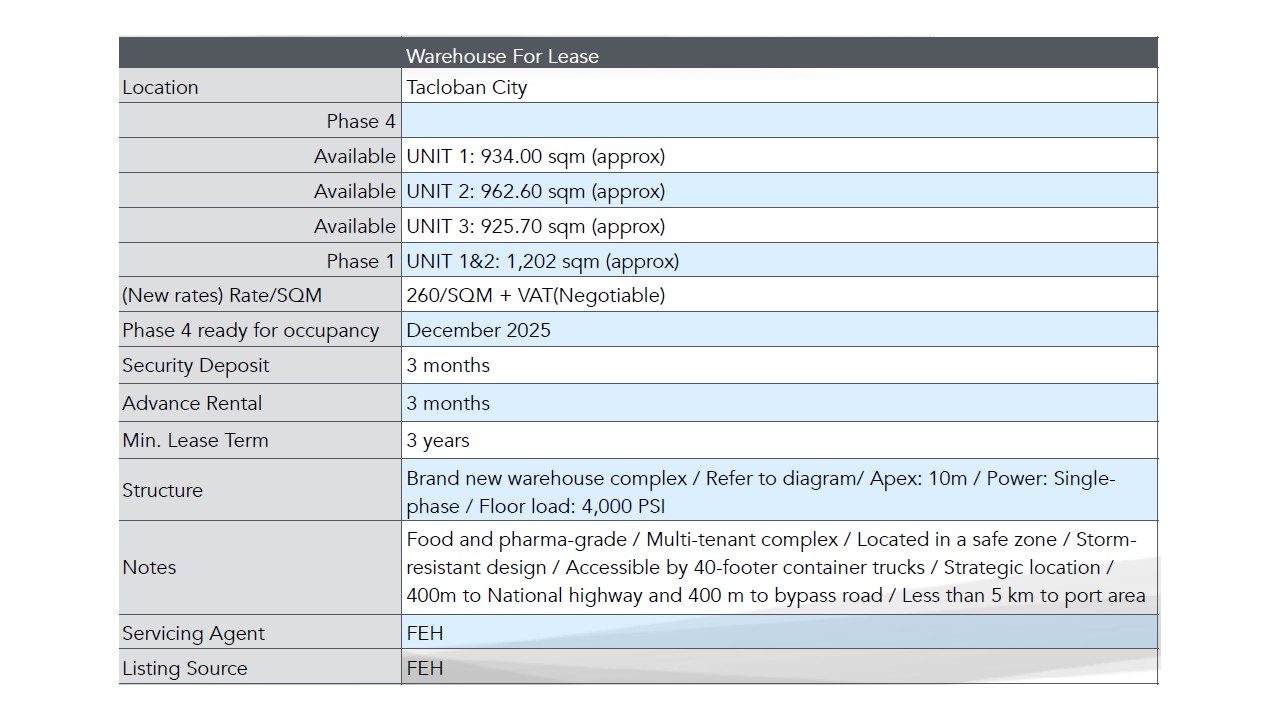This screenshot has height=720, width=1280.
Task: Click the "UNIT 1&2: 1,202 sqm" cell
Action: tap(542, 261)
